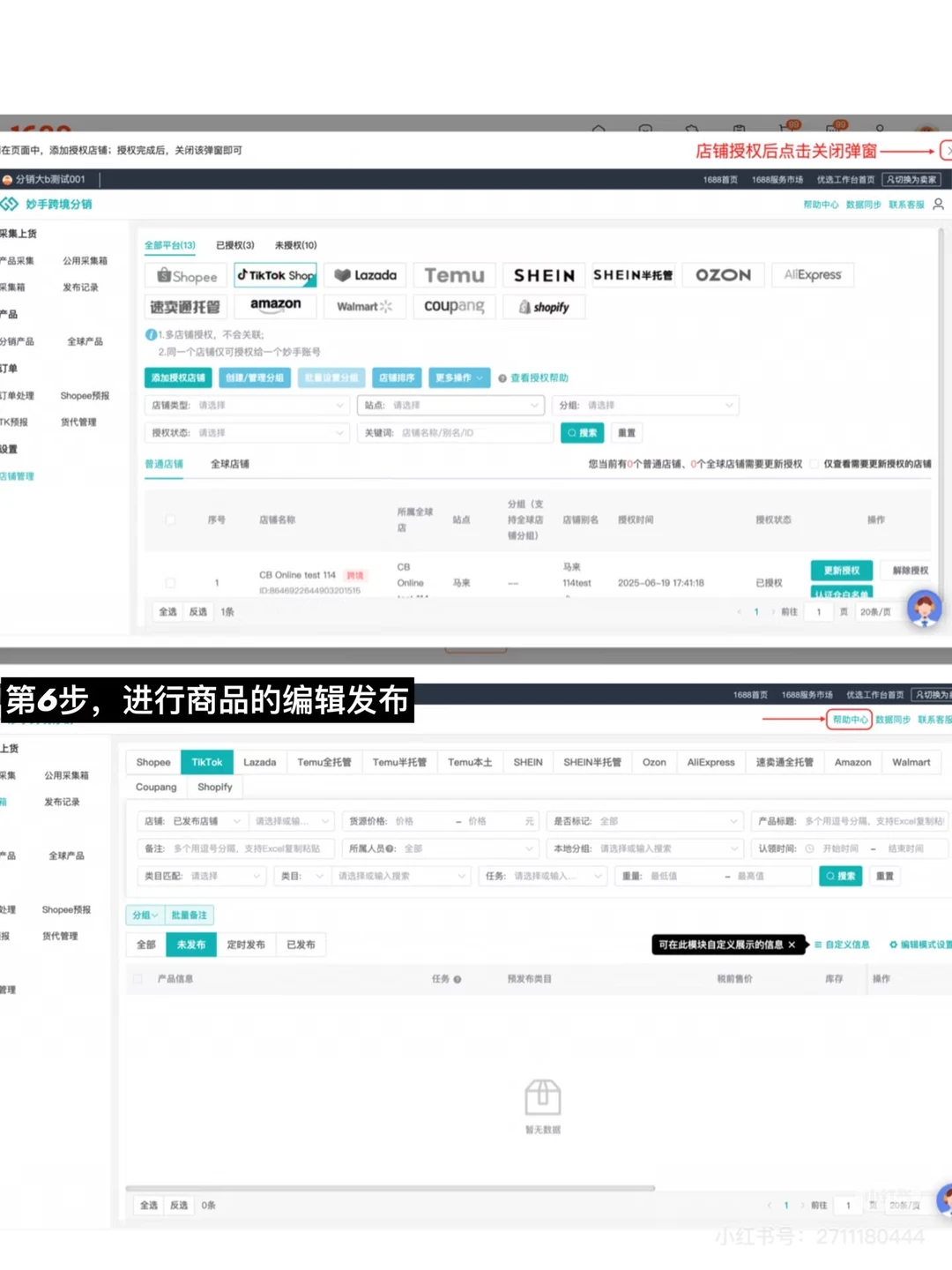This screenshot has width=952, height=1270.
Task: Open the 切换为卖家 button on store authorization page
Action: click(x=911, y=179)
